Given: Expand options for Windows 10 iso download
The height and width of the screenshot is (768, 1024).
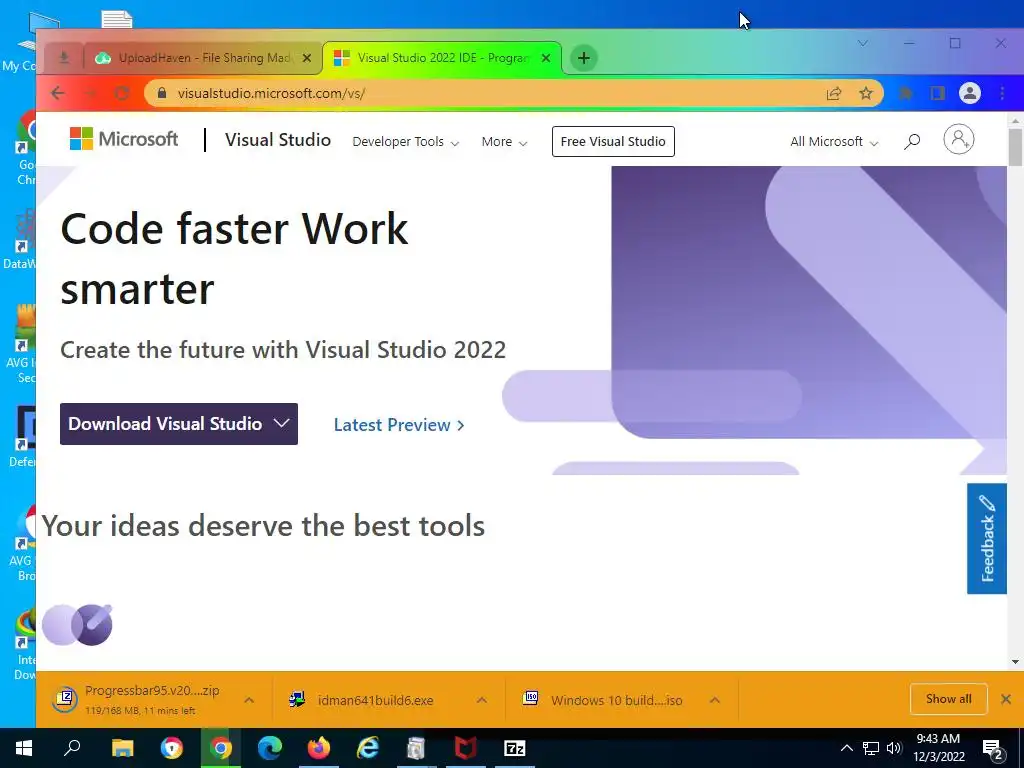Looking at the screenshot, I should (x=714, y=699).
